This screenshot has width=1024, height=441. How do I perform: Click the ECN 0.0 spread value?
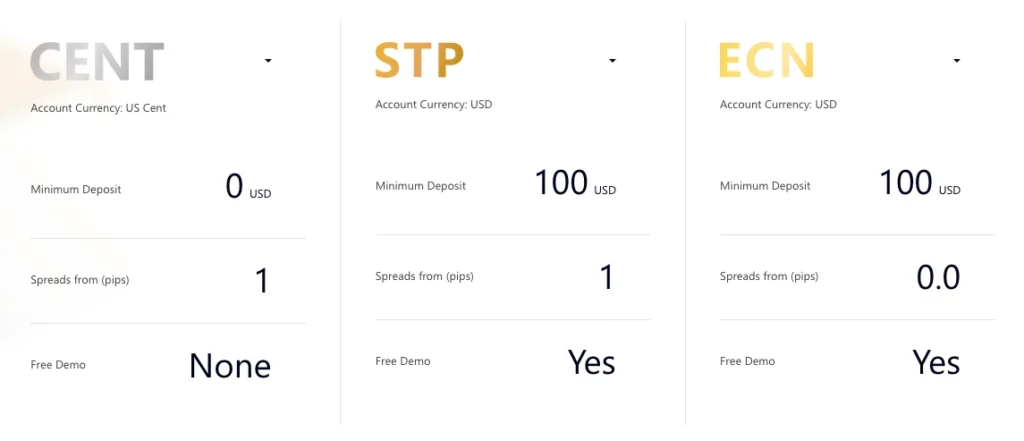click(938, 278)
